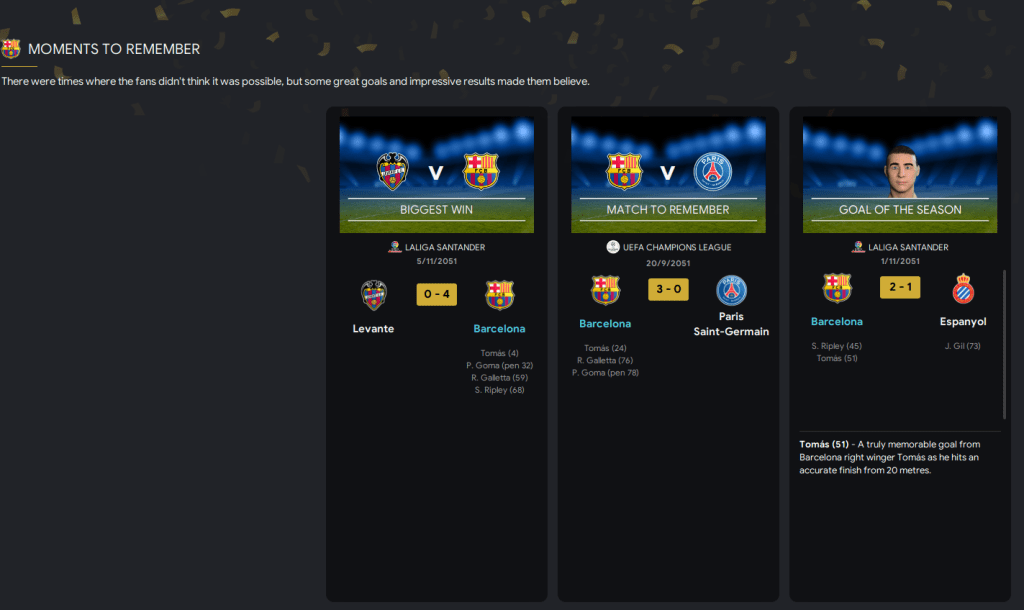Viewport: 1024px width, 610px height.
Task: Click the PSG crest in the Match to Remember banner
Action: tap(712, 171)
